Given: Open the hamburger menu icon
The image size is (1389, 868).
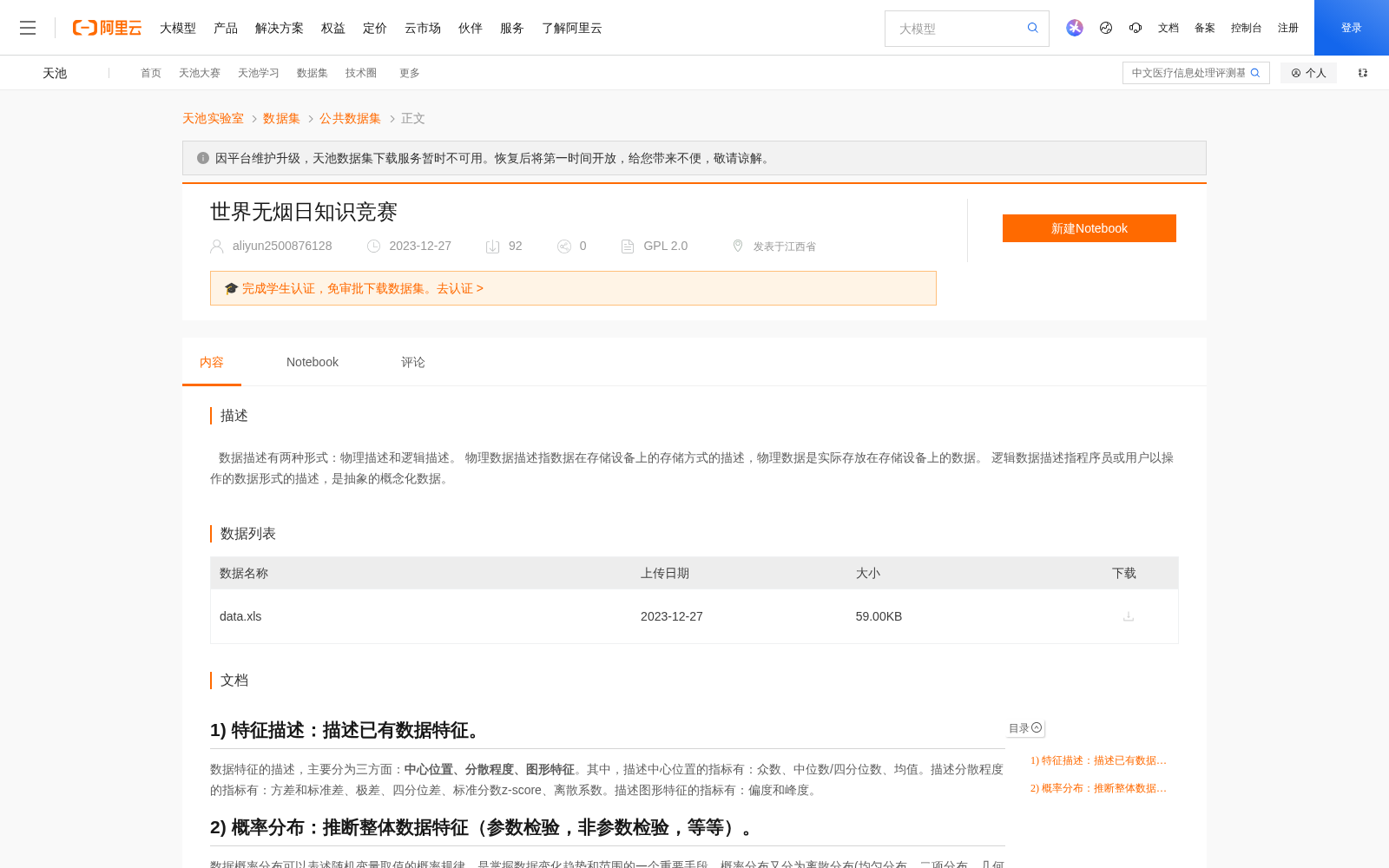Looking at the screenshot, I should [28, 28].
